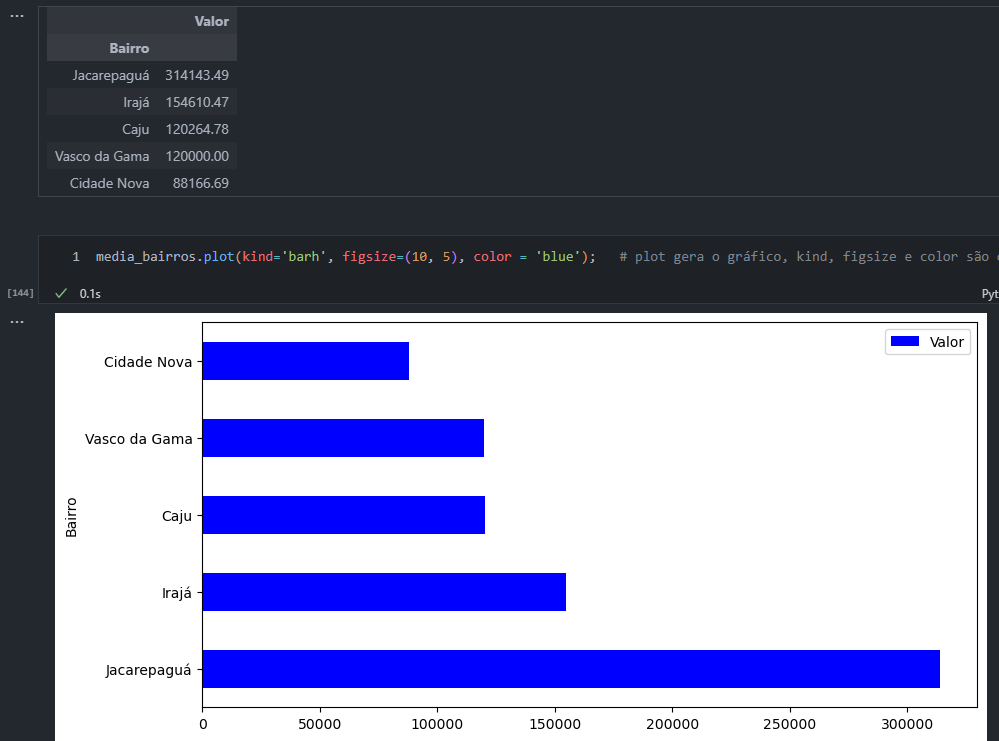Click the 0 x-axis tick label

[203, 724]
